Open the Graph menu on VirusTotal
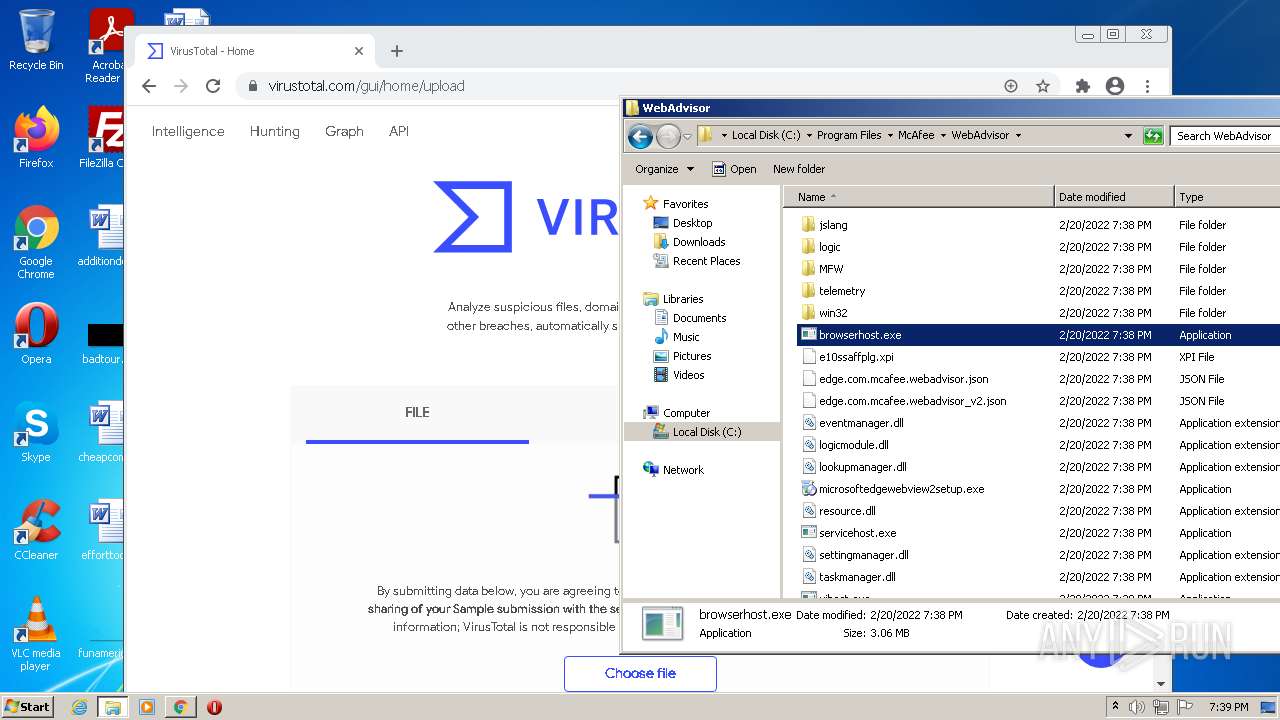Screen dimensions: 1280x720 (344, 131)
